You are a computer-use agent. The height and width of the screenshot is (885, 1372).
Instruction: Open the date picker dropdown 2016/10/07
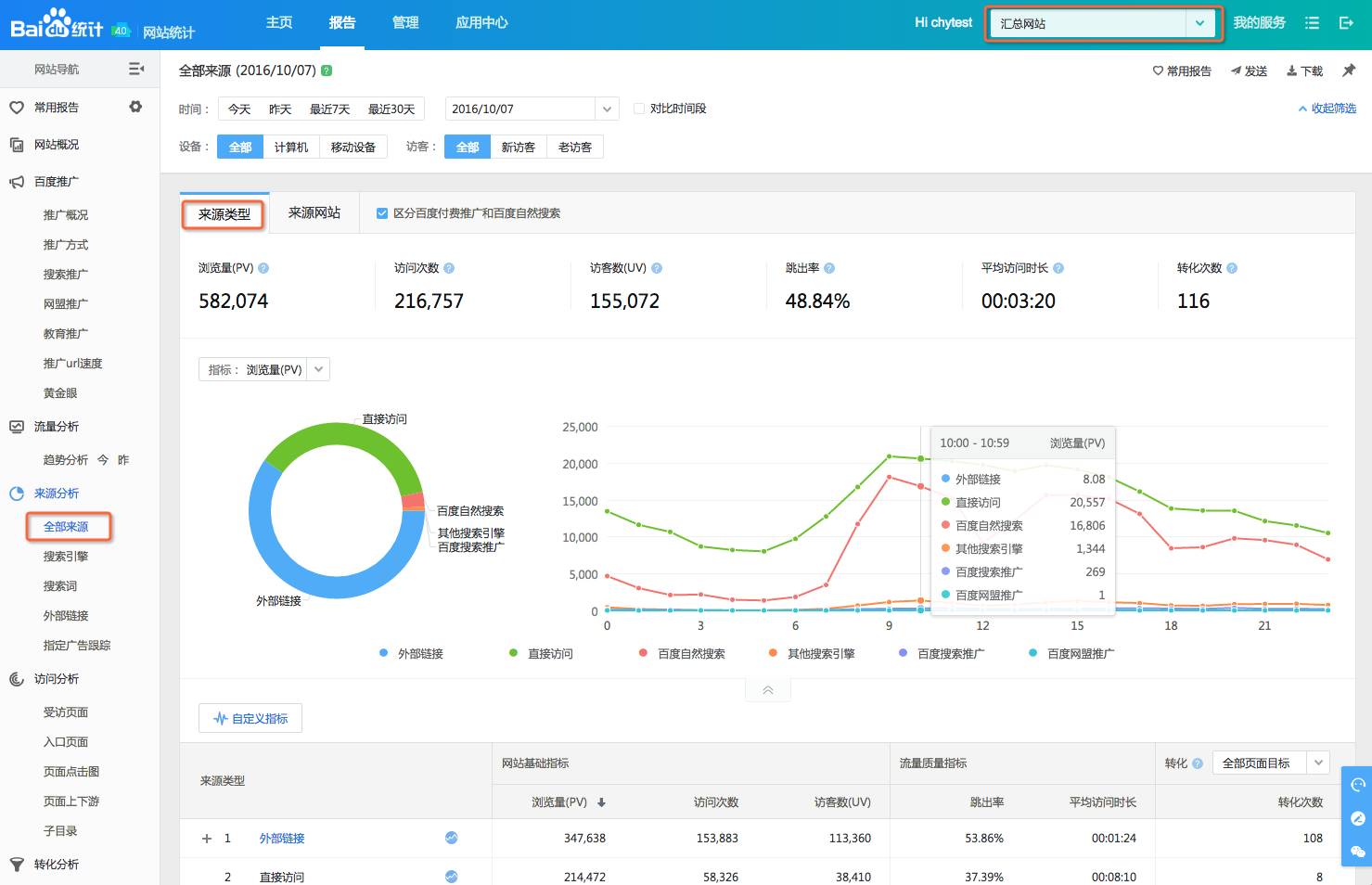tap(607, 109)
